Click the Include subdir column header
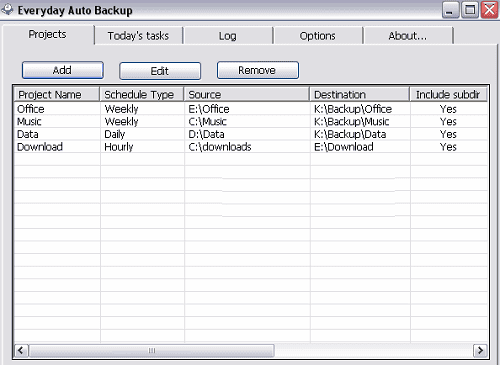The width and height of the screenshot is (500, 365). 448,94
